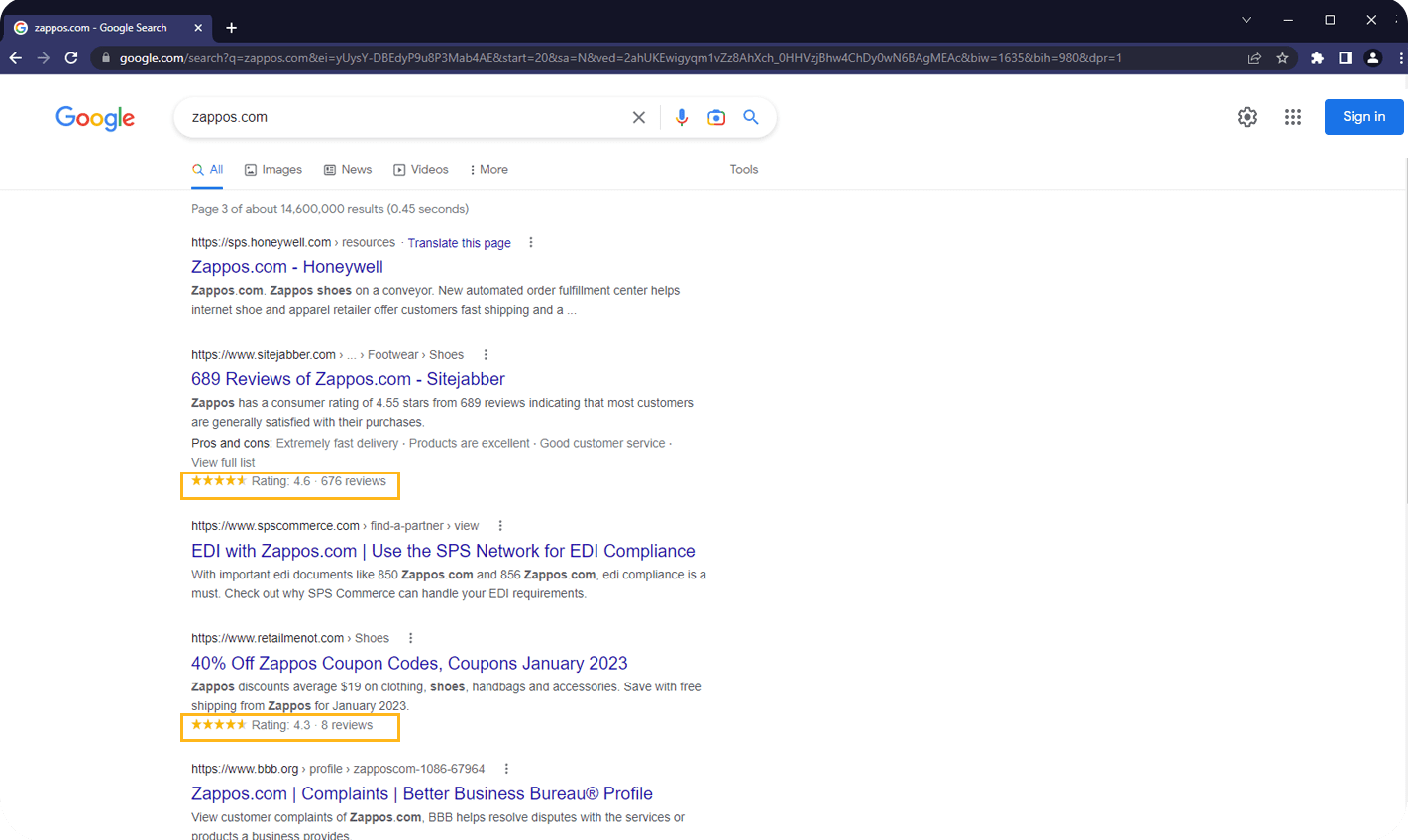This screenshot has height=840, width=1408.
Task: Open the Chrome extensions puzzle icon
Action: click(x=1317, y=58)
